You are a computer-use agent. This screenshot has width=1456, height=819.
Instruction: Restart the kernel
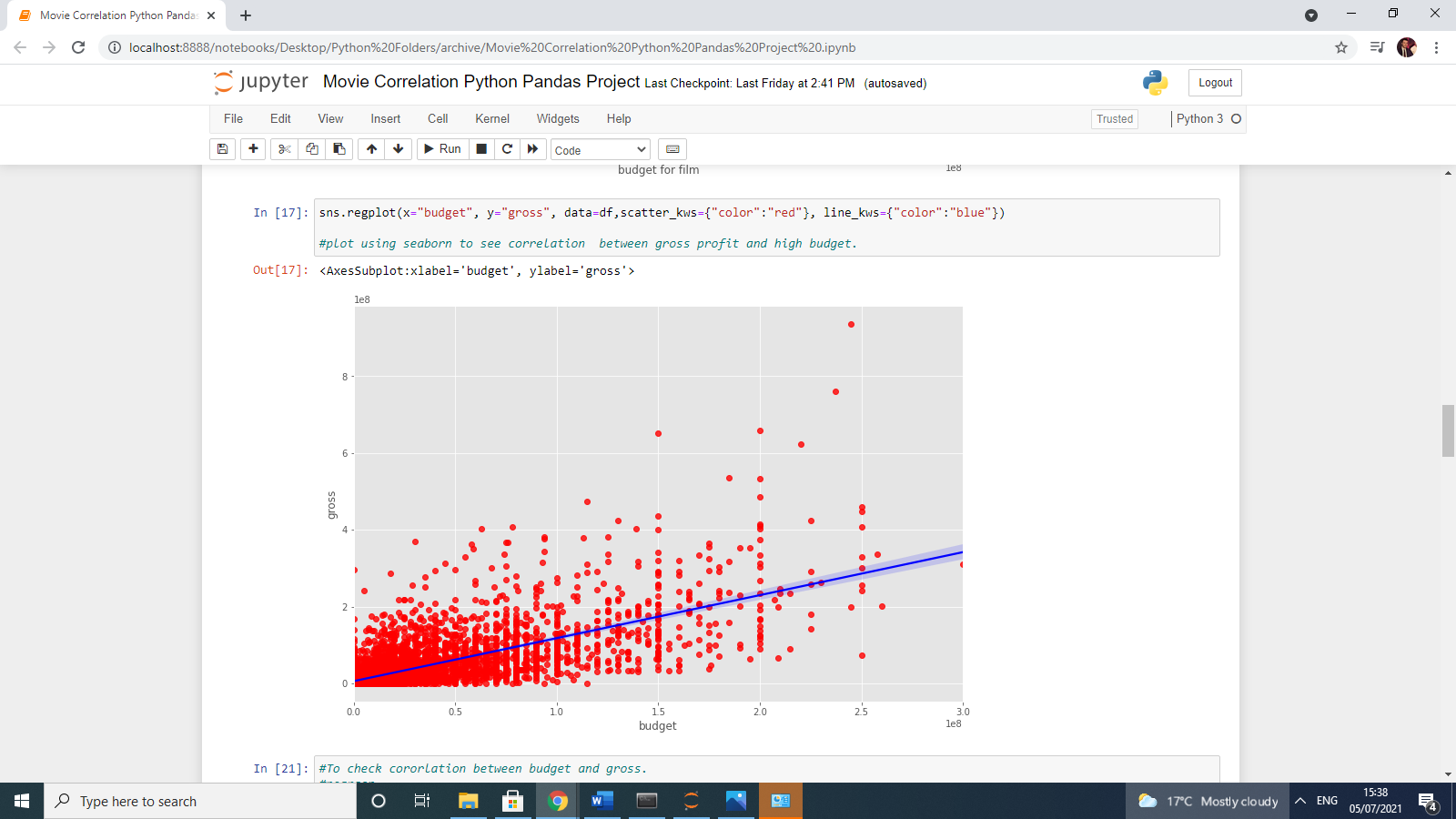click(507, 148)
